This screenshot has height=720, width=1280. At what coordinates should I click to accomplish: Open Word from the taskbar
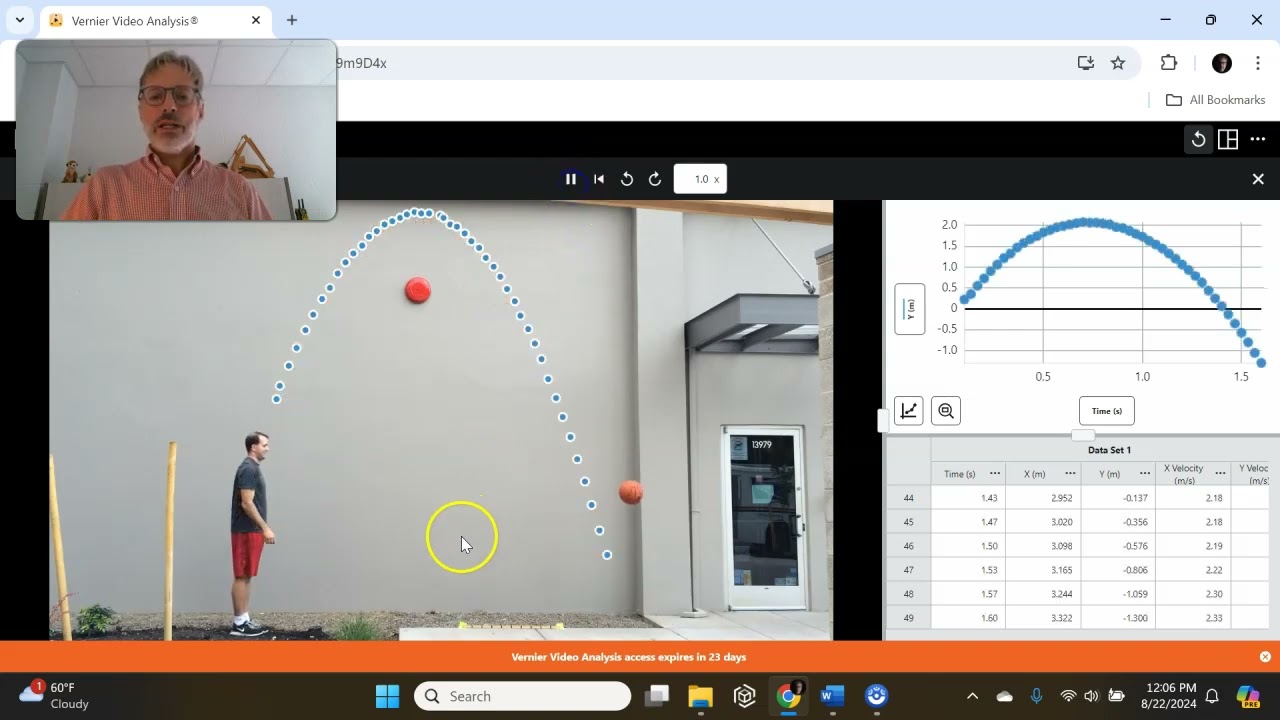pos(832,696)
